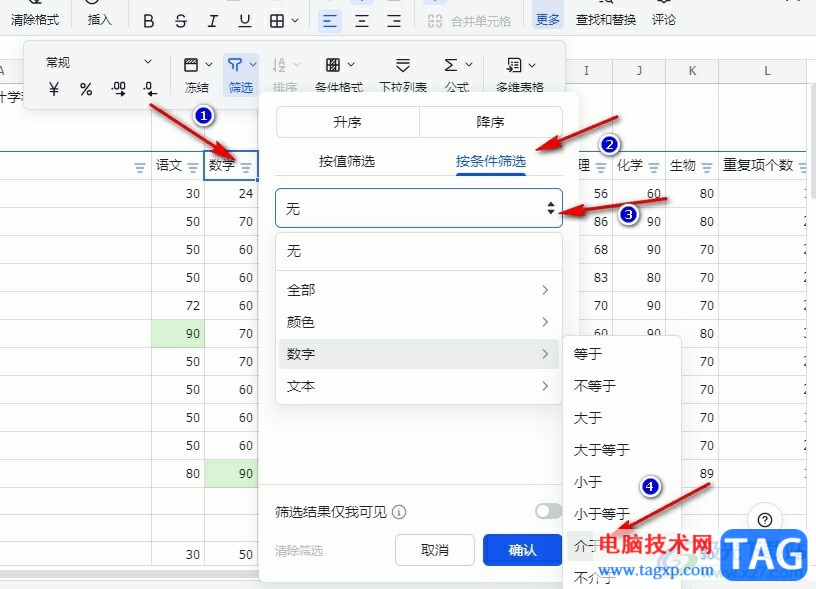Open 常规 number format dropdown
Screen dimensions: 816x589
click(x=98, y=62)
